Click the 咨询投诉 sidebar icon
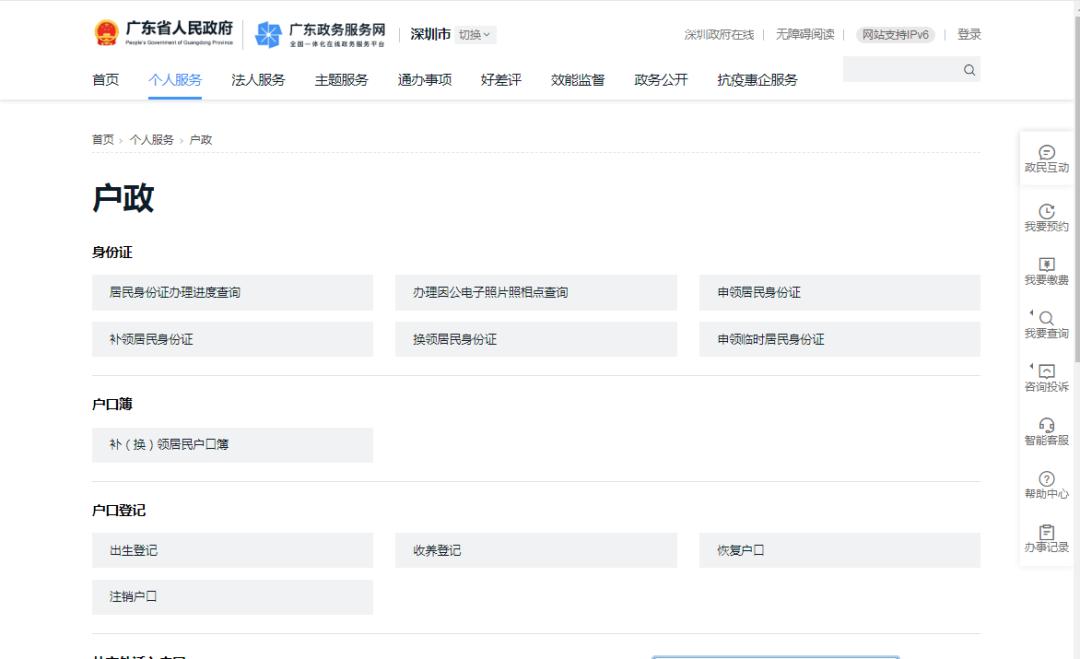The width and height of the screenshot is (1080, 659). [x=1046, y=371]
